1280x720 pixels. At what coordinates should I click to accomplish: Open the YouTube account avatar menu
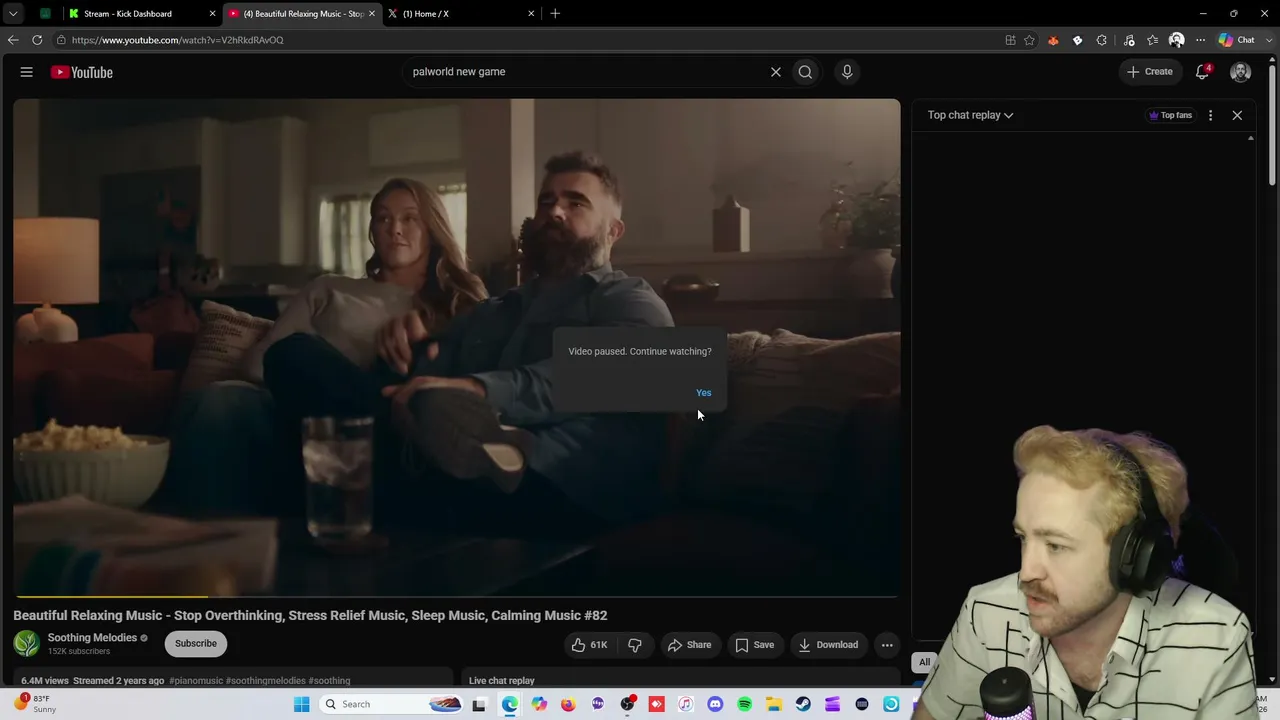pyautogui.click(x=1240, y=72)
